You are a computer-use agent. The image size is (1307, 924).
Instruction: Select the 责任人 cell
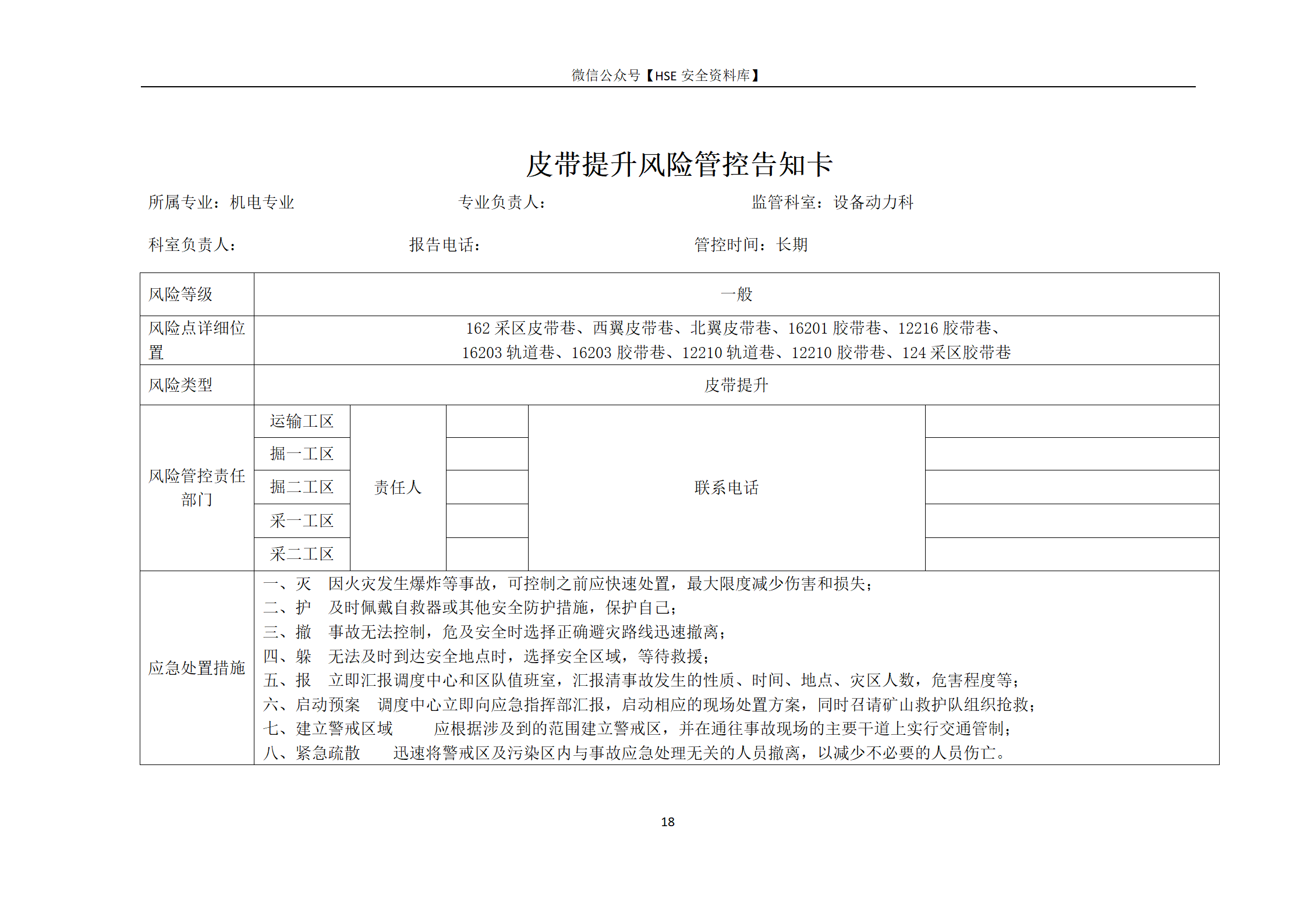398,488
